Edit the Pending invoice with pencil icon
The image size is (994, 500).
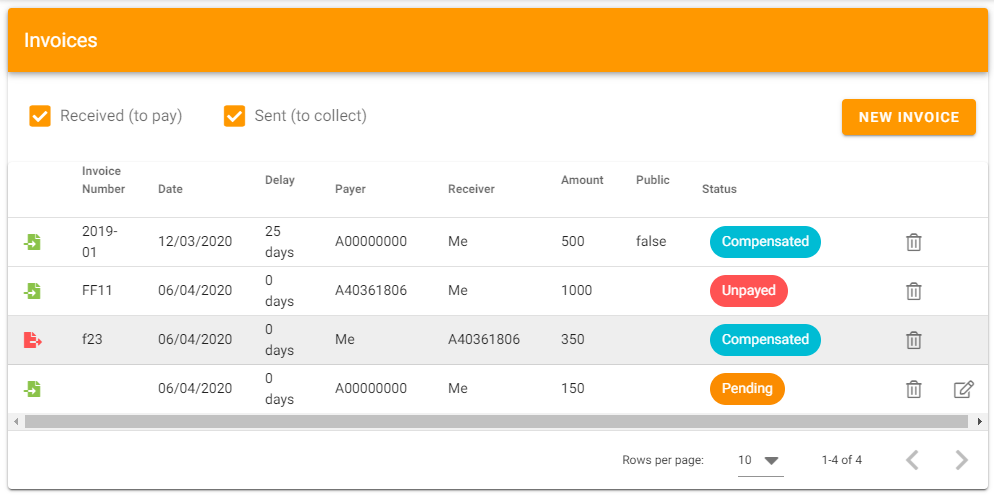(963, 388)
